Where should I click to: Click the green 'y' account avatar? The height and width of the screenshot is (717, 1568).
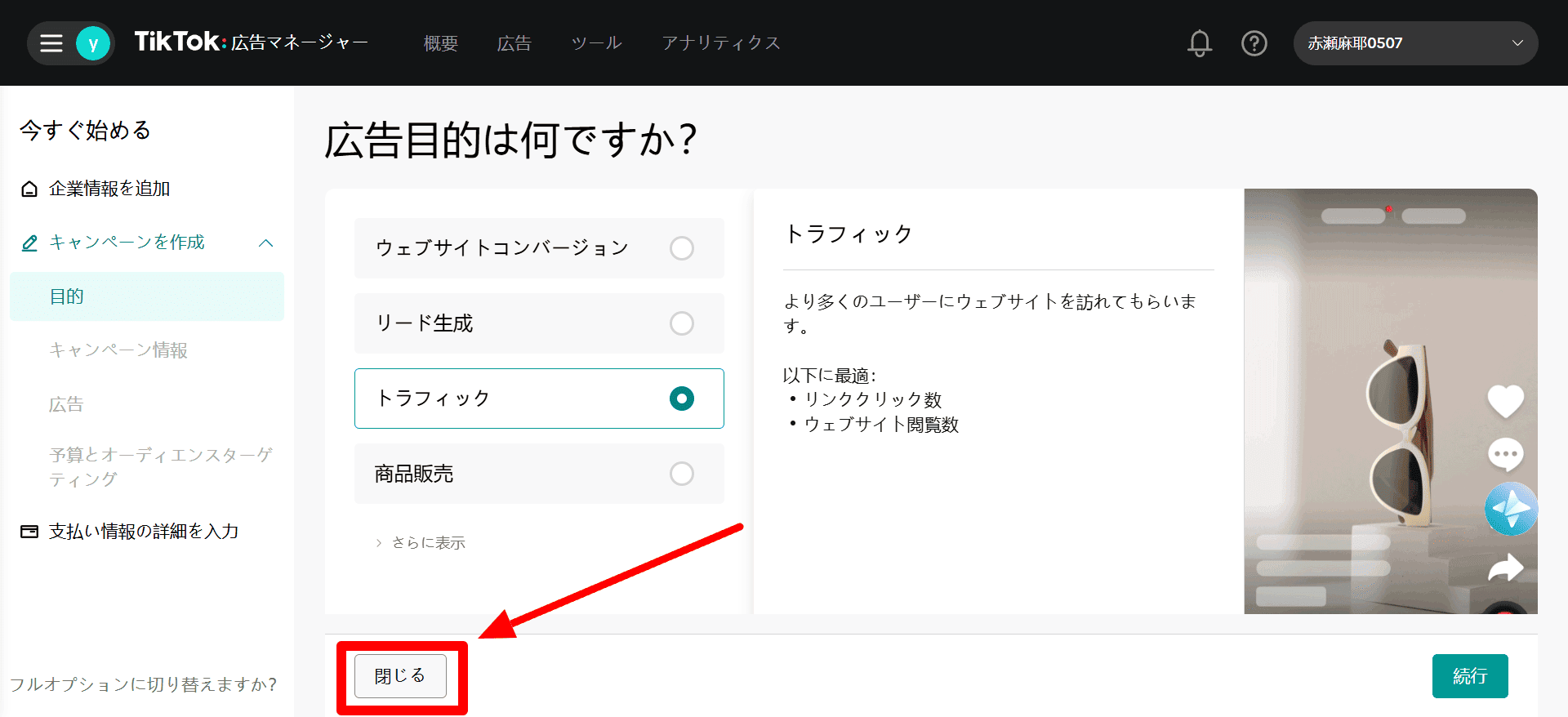click(93, 43)
